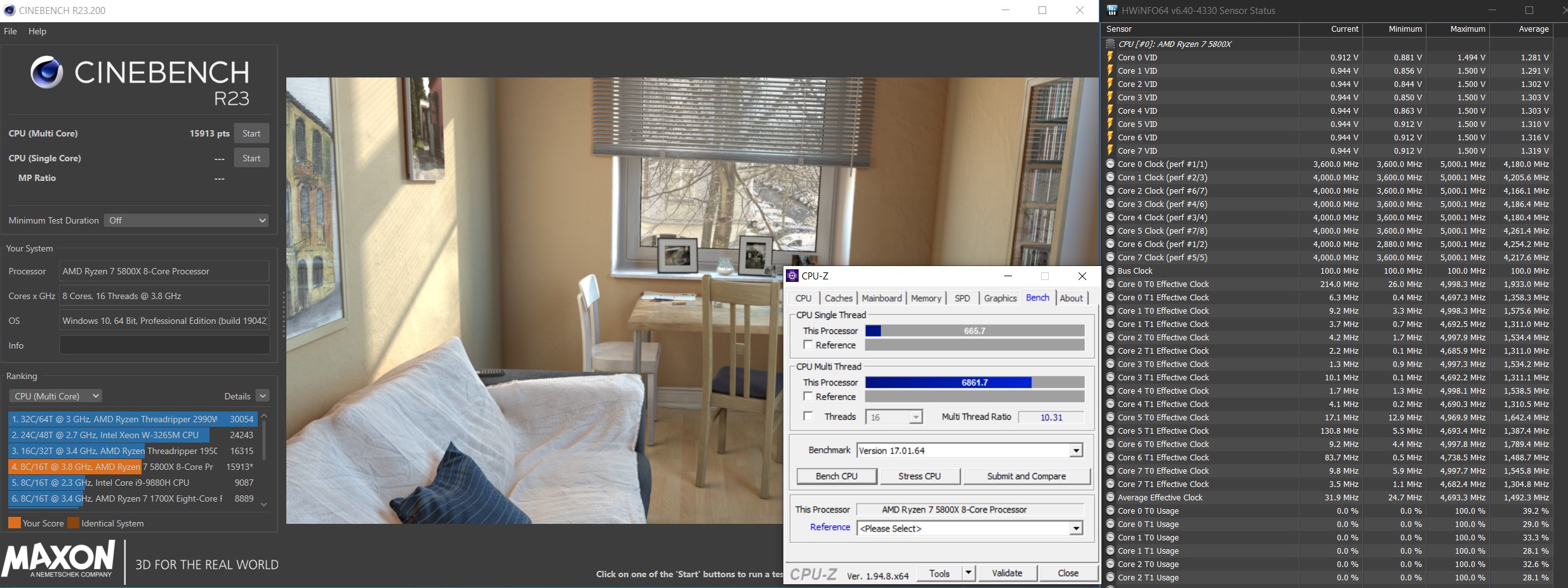Click the CPU Multi Thread score bar 6861.7
This screenshot has height=588, width=1568.
[x=974, y=382]
